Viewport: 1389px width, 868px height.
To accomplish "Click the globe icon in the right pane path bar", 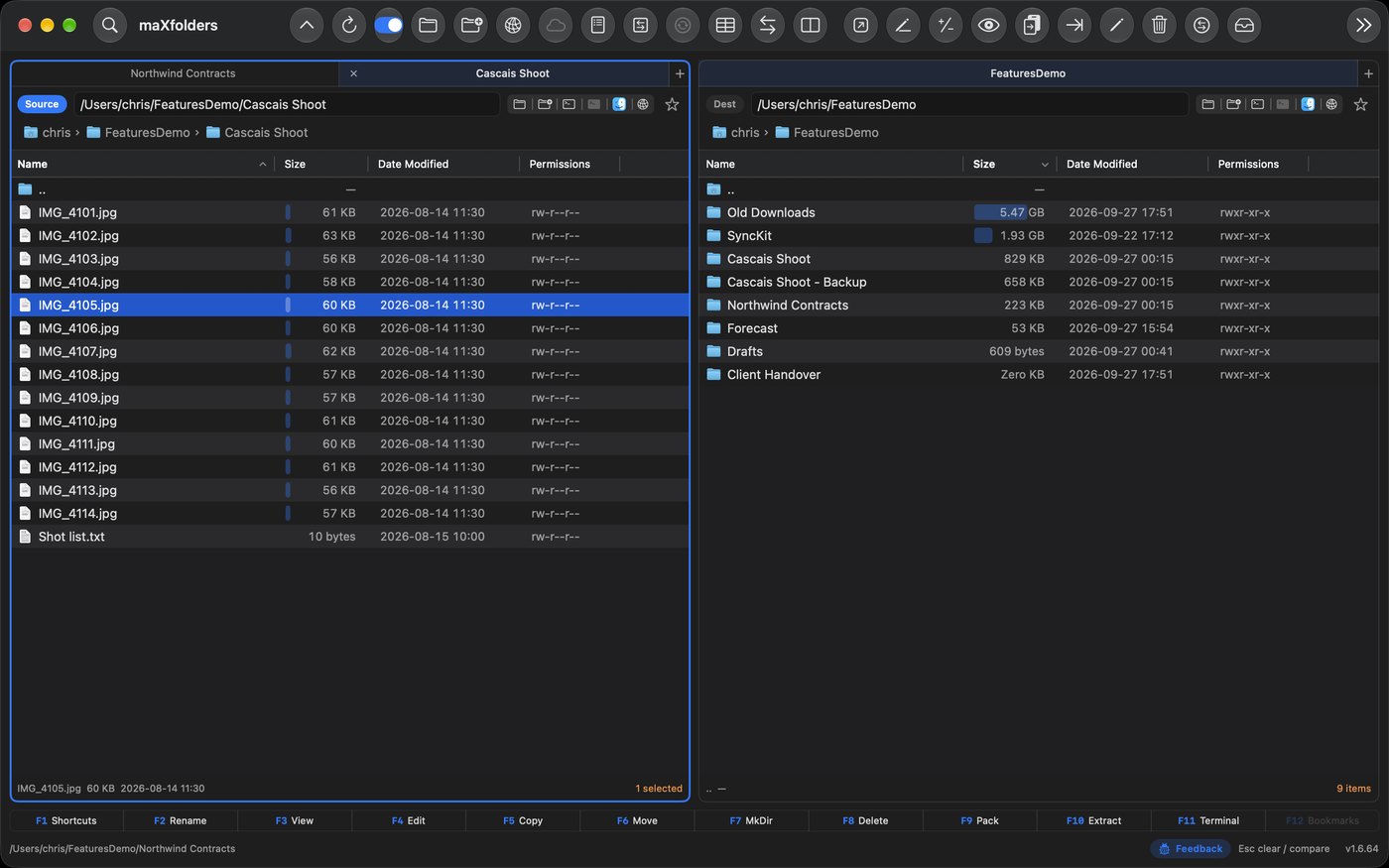I will tap(1331, 104).
